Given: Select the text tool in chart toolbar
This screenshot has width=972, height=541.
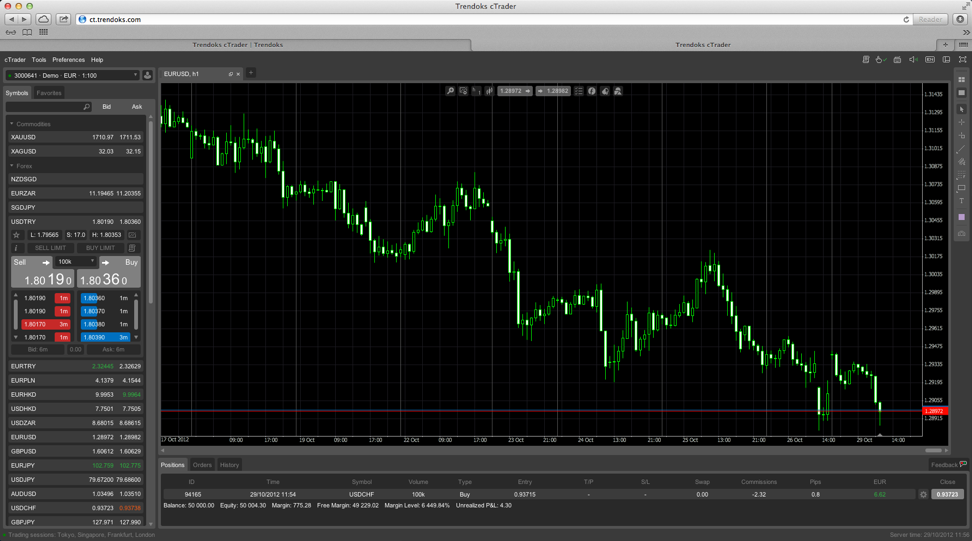Looking at the screenshot, I should 962,202.
